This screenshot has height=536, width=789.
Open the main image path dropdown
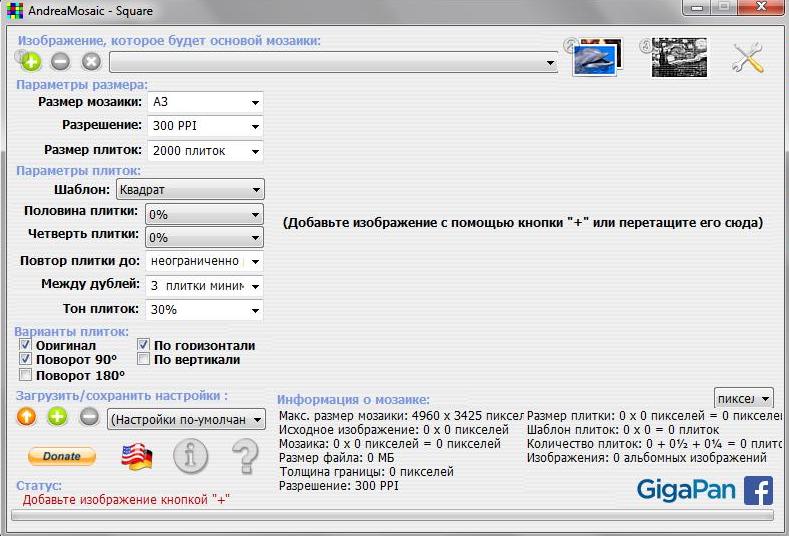coord(334,62)
